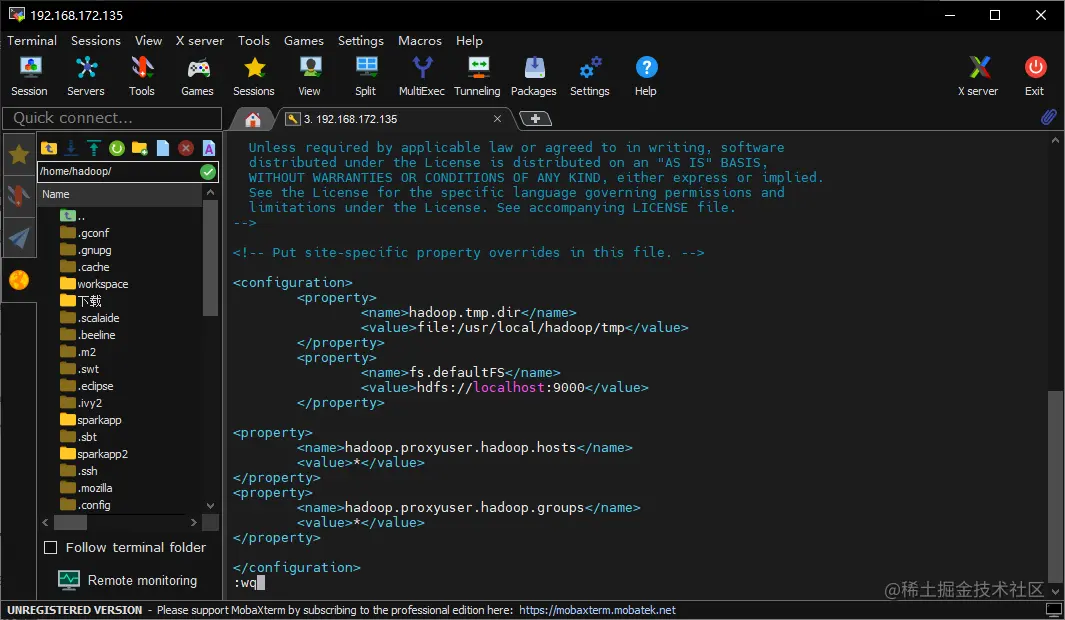Go to the home tab icon

(x=253, y=120)
